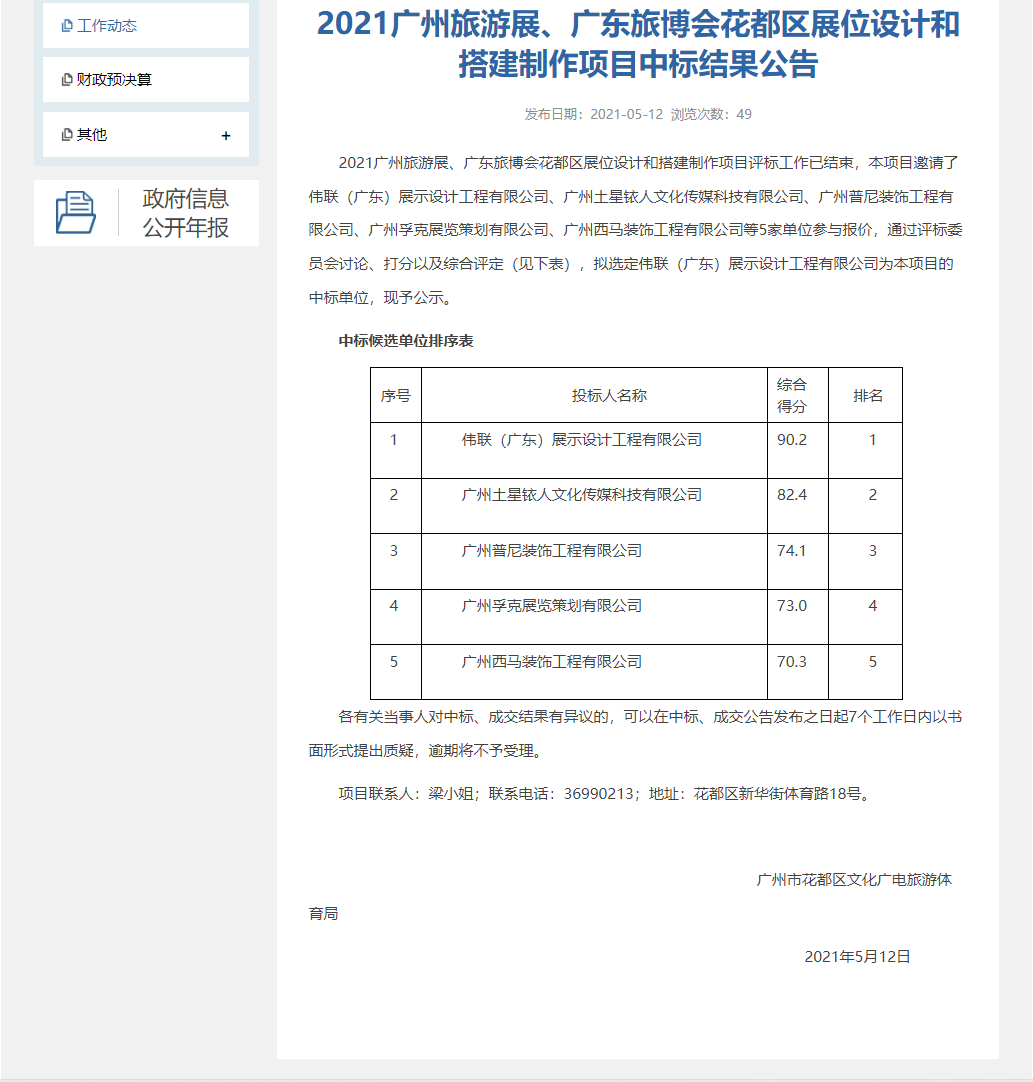Click the document icon beside 财政预决算

[x=67, y=79]
